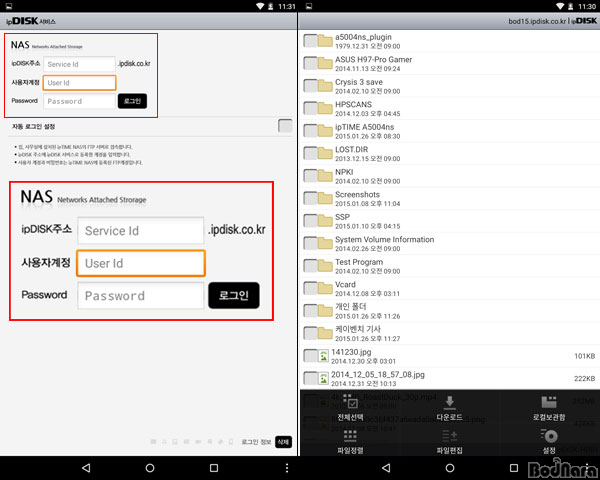Tap recent apps button on login screen
Screen dimensions: 600x480
(x=214, y=468)
